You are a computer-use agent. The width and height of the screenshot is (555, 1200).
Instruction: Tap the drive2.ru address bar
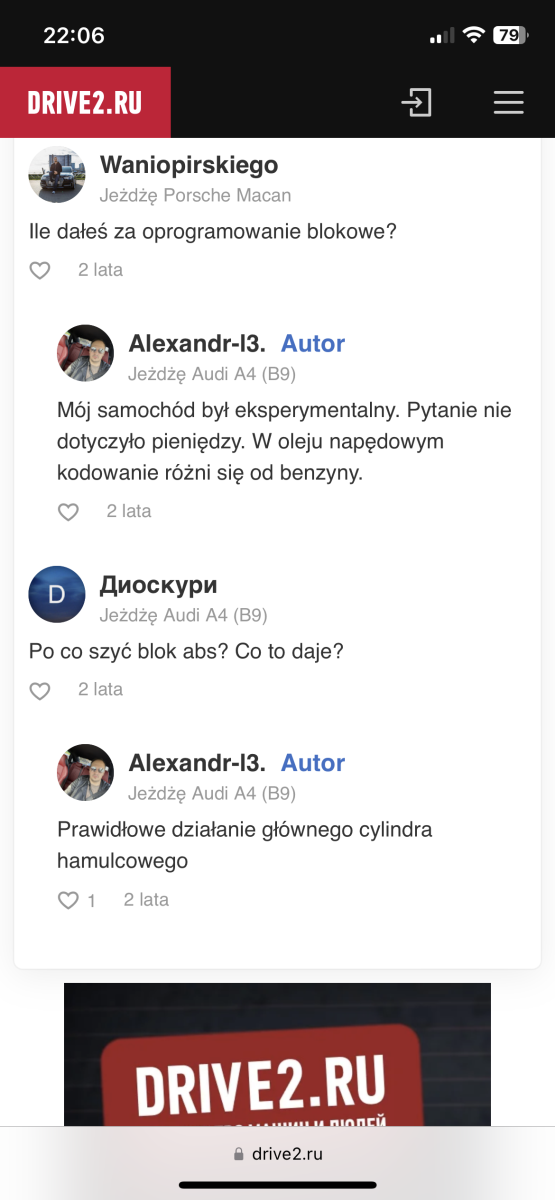pos(277,1153)
